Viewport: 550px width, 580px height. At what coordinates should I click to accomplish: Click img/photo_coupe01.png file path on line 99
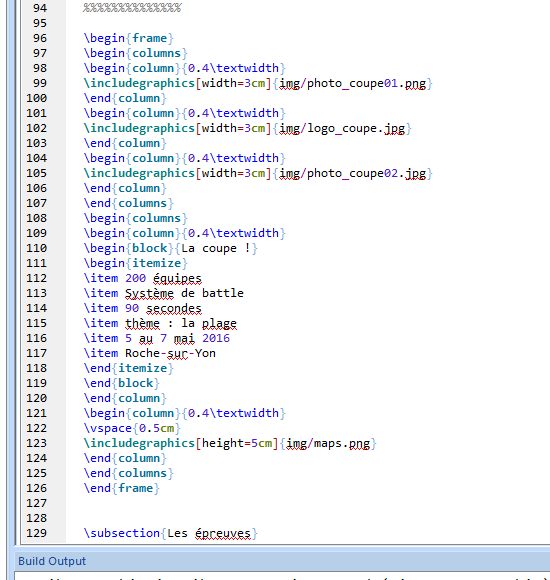click(352, 83)
